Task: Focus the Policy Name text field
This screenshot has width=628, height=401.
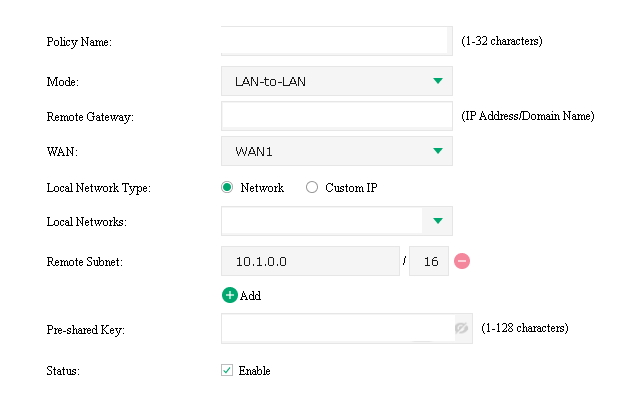Action: [x=336, y=41]
